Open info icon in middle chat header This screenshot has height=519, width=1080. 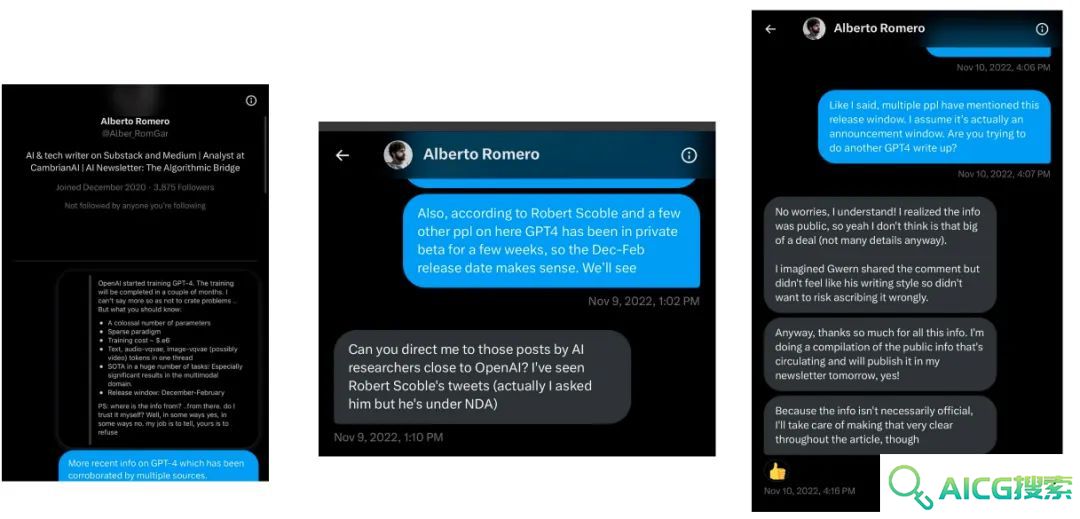click(x=689, y=156)
